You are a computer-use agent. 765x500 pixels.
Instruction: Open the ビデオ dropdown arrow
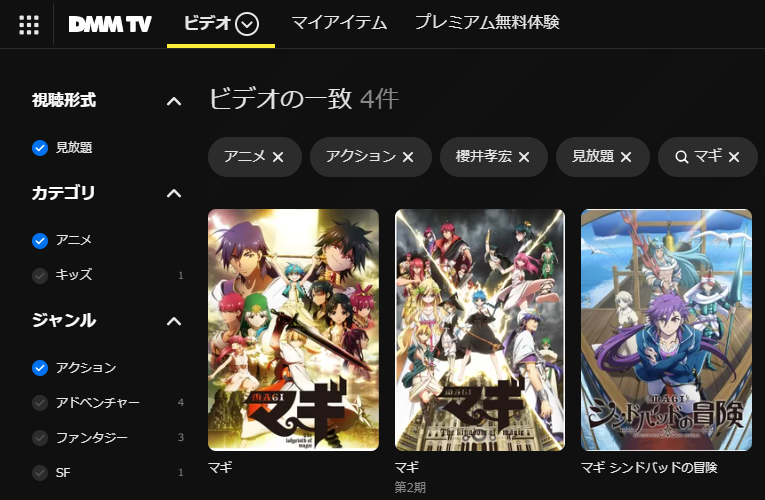(247, 24)
